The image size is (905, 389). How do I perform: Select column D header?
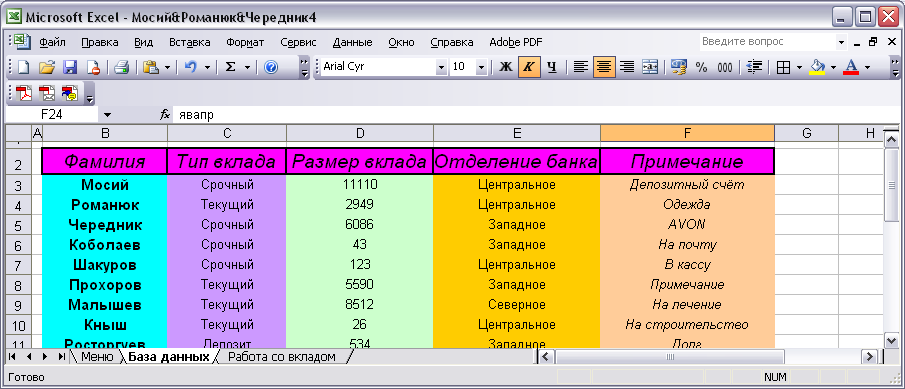360,133
